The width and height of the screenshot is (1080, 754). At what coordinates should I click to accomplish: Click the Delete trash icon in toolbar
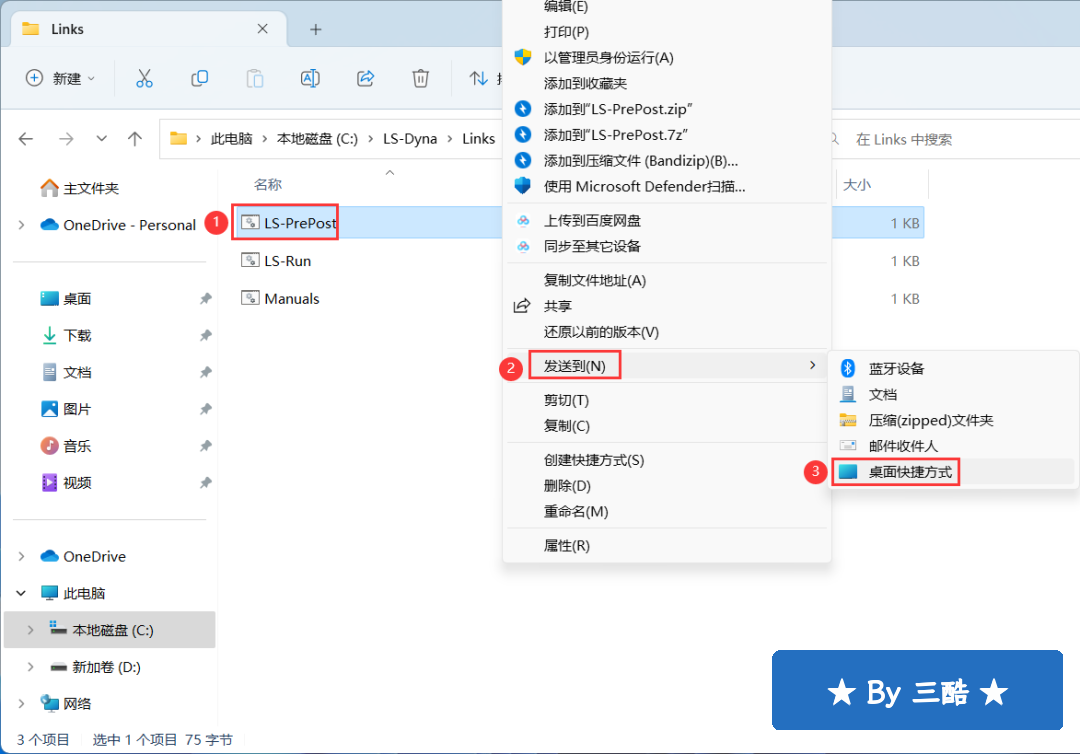420,78
